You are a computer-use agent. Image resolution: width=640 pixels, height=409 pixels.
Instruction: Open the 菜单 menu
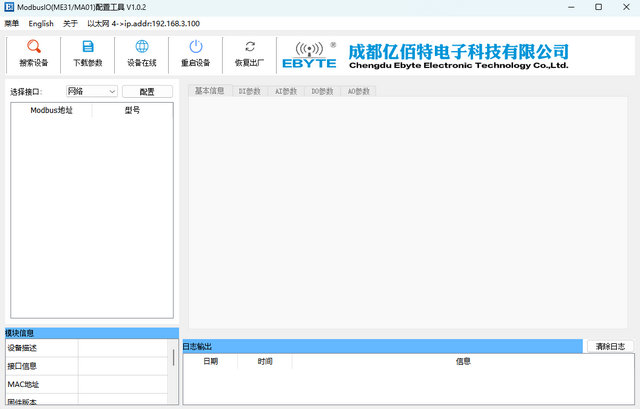coord(12,23)
